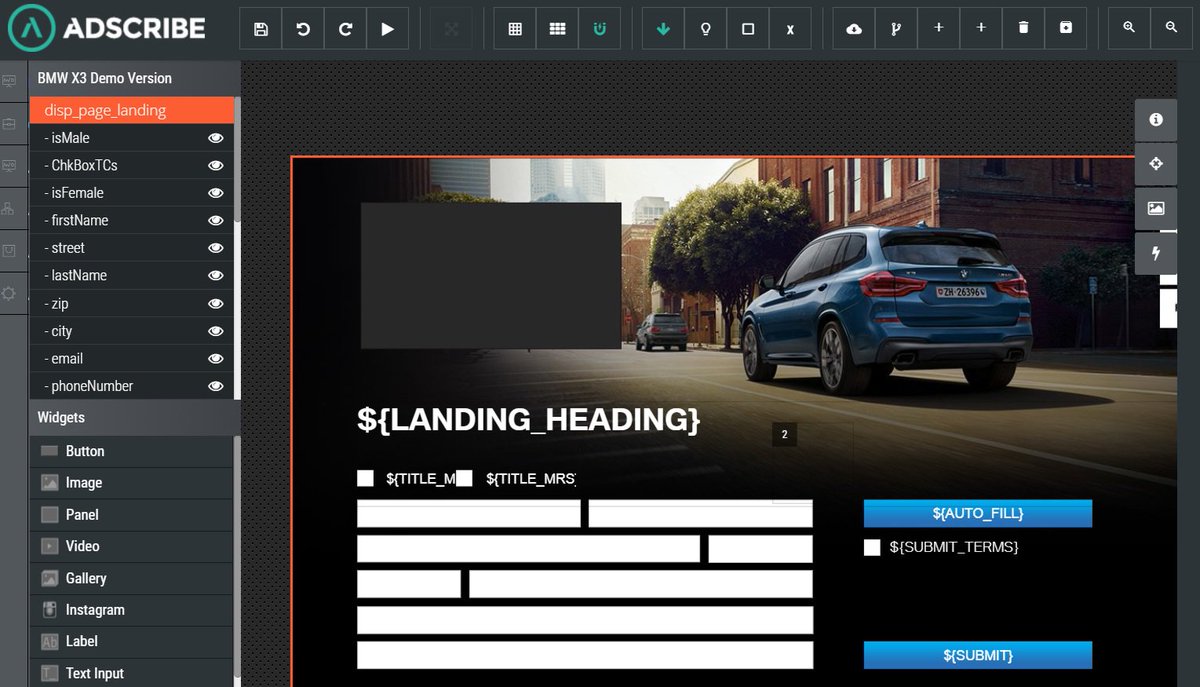Collapse the Widgets section header
This screenshot has width=1200, height=687.
[x=134, y=417]
